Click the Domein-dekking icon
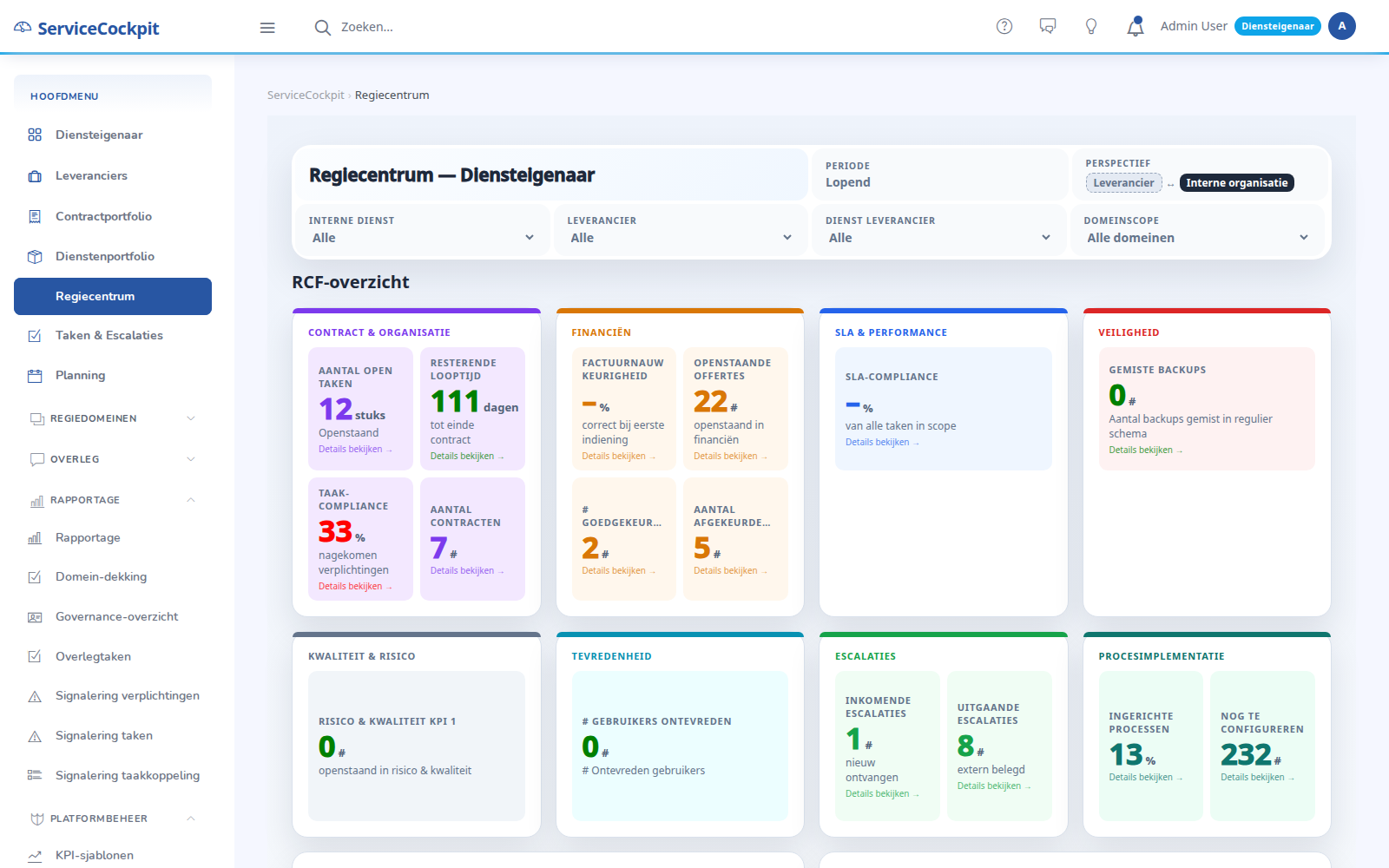 (x=35, y=577)
